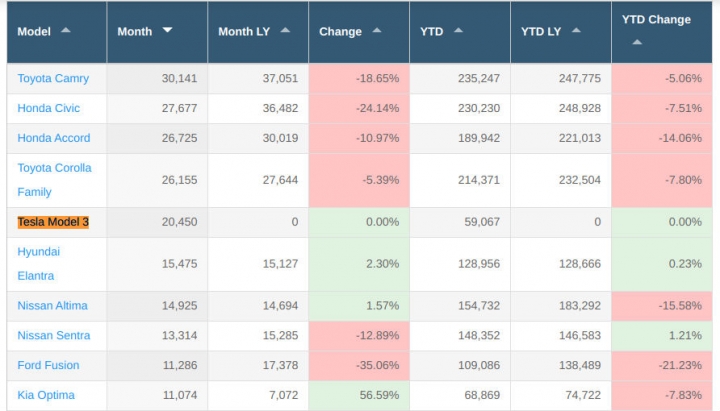720x411 pixels.
Task: Open the Ford Fusion link
Action: (48, 366)
